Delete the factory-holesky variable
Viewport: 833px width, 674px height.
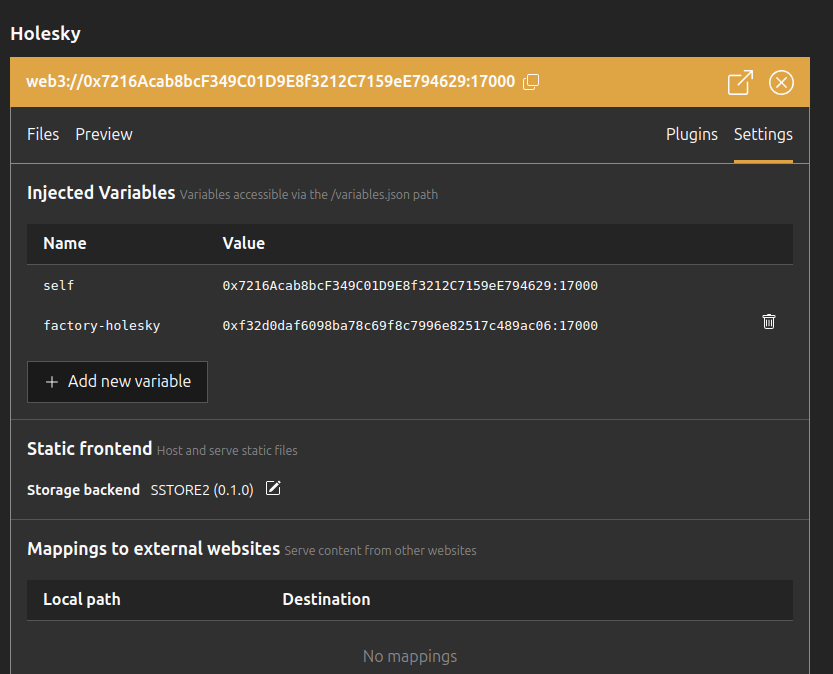coord(769,321)
